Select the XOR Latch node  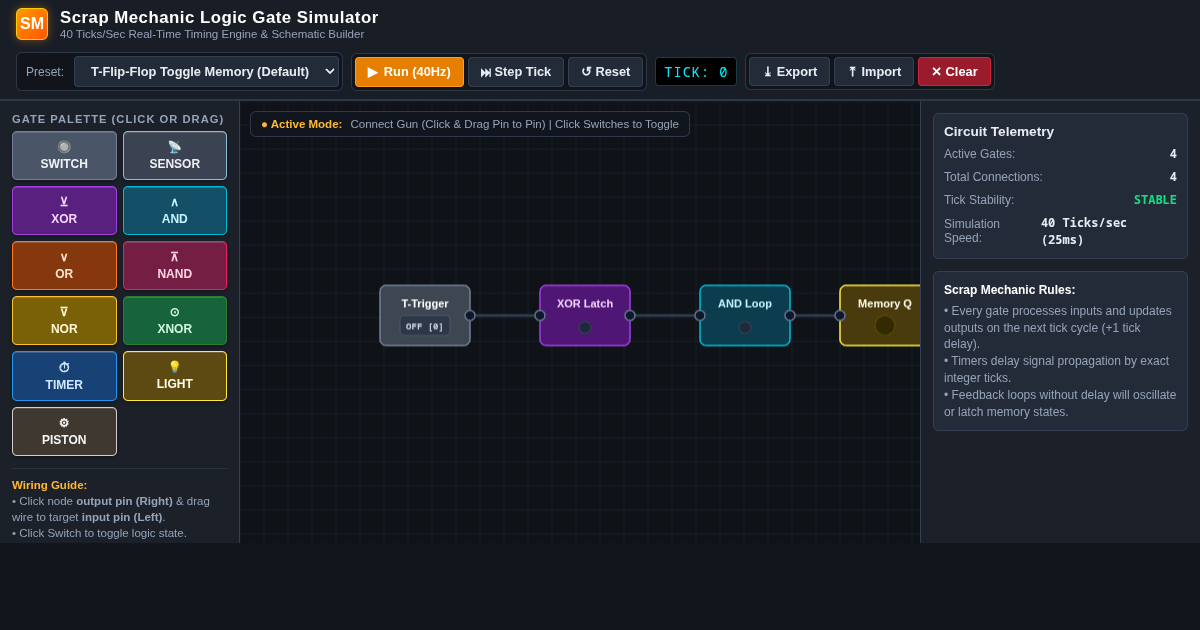point(585,316)
